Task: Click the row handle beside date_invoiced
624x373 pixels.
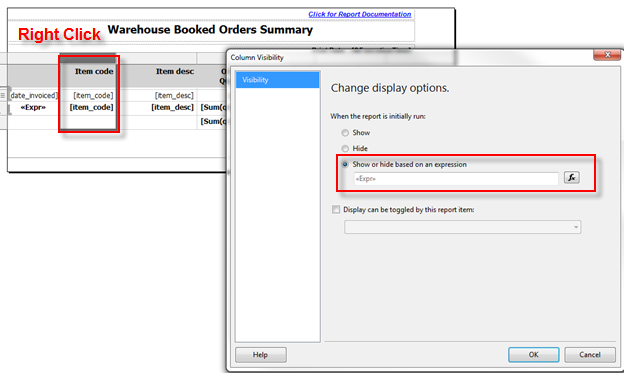Action: click(x=3, y=96)
